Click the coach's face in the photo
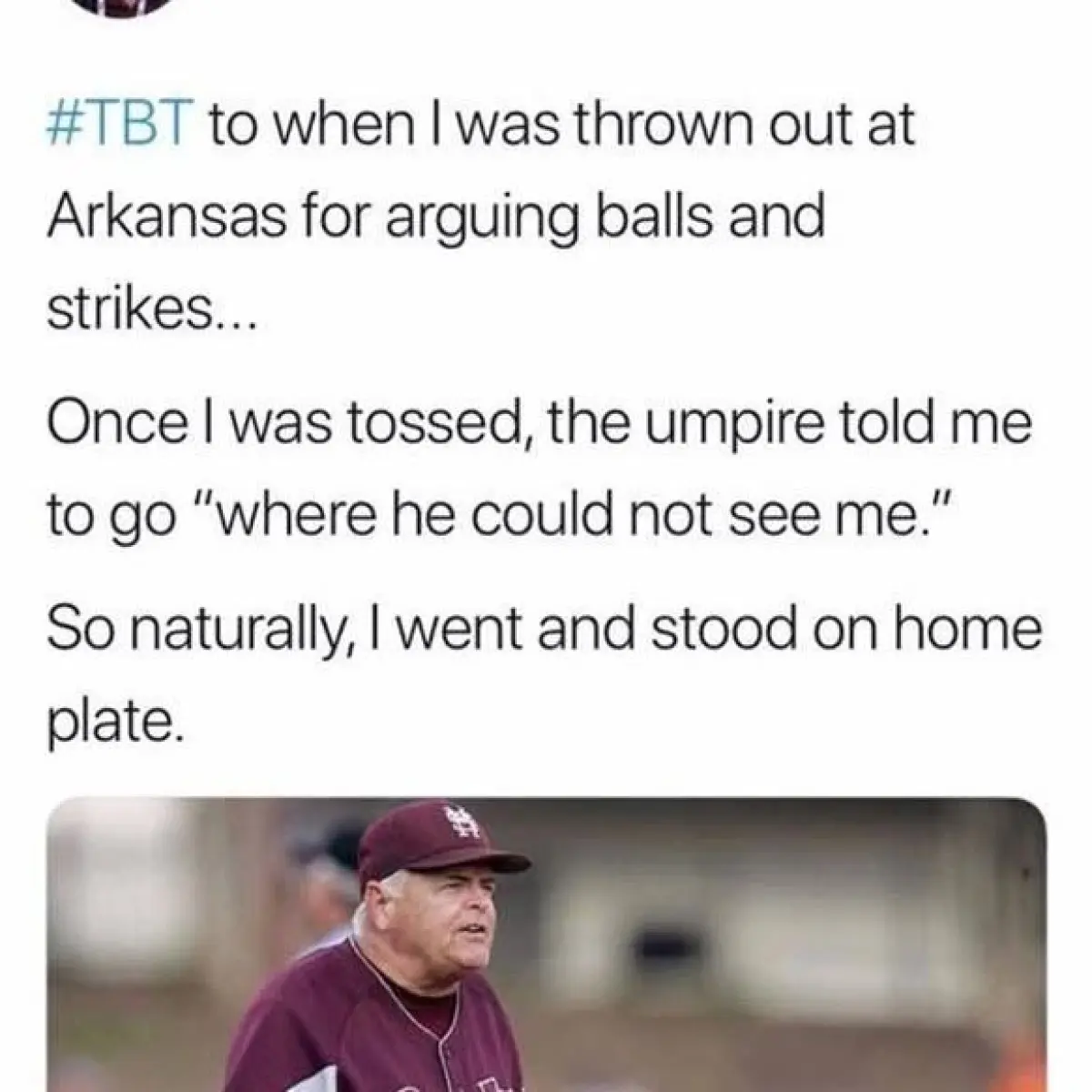 point(443,920)
